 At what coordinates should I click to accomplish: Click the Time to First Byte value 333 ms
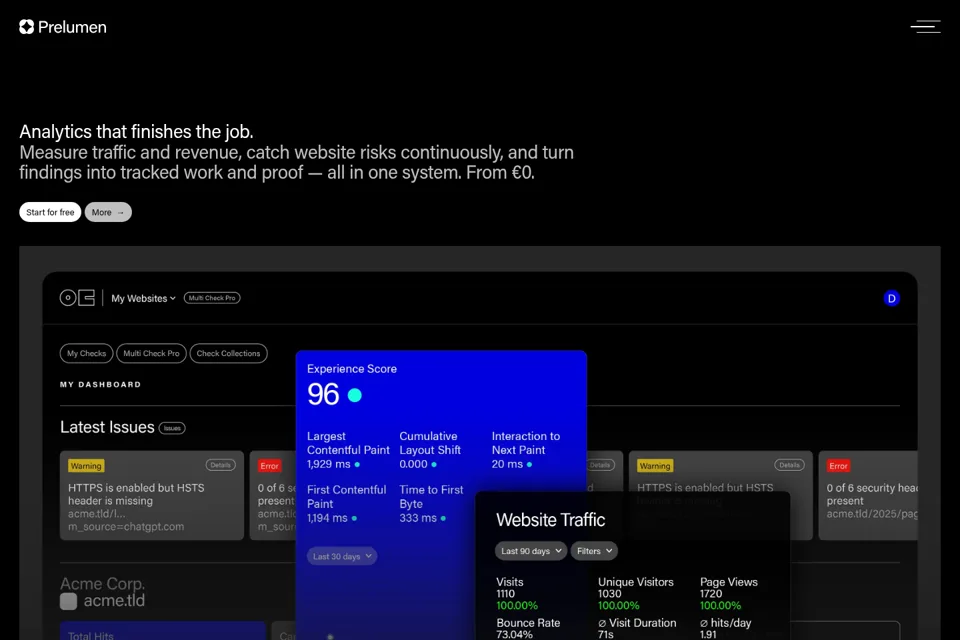tap(418, 518)
